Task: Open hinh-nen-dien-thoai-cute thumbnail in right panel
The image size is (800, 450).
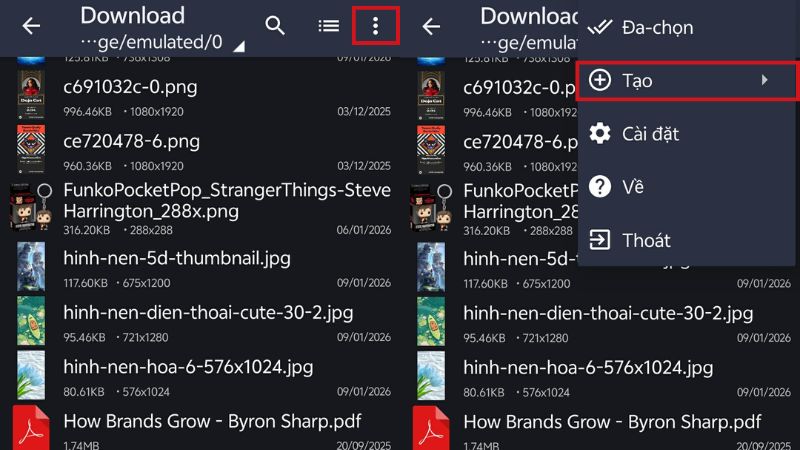Action: (x=431, y=321)
